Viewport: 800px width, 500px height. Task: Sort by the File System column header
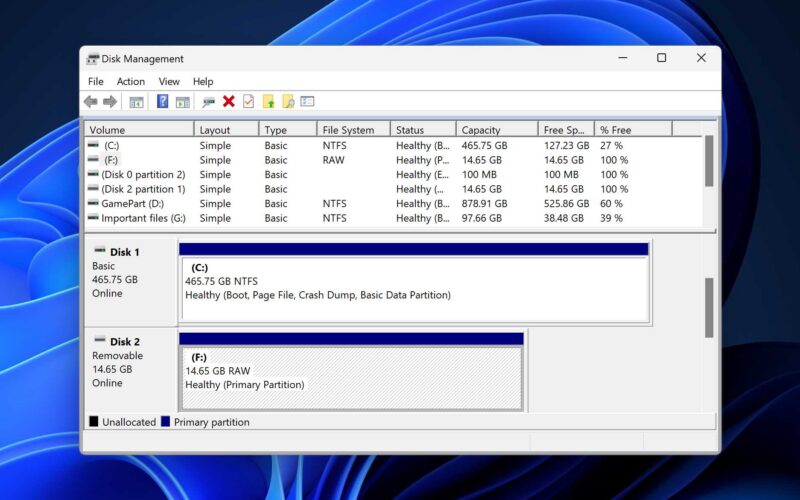354,130
